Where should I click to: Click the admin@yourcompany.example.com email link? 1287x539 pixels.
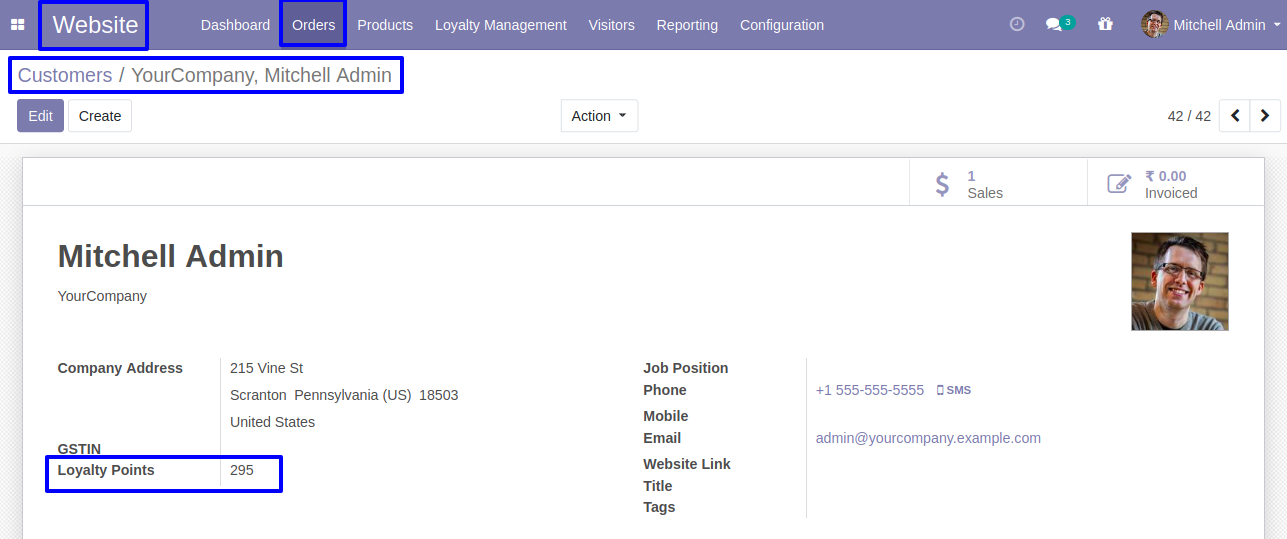tap(928, 438)
